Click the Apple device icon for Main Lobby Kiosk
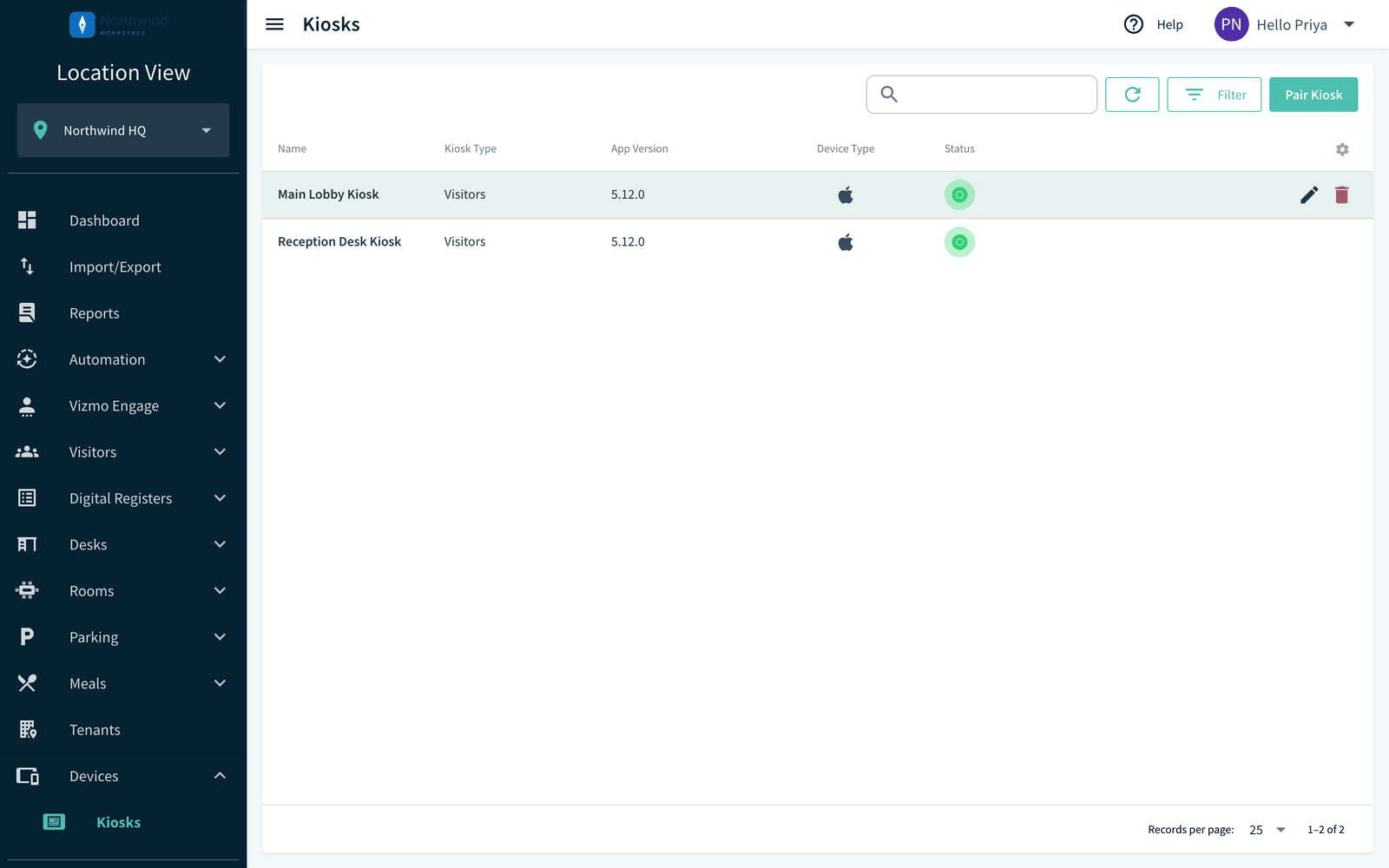Screen dimensions: 1389x868 pyautogui.click(x=846, y=194)
